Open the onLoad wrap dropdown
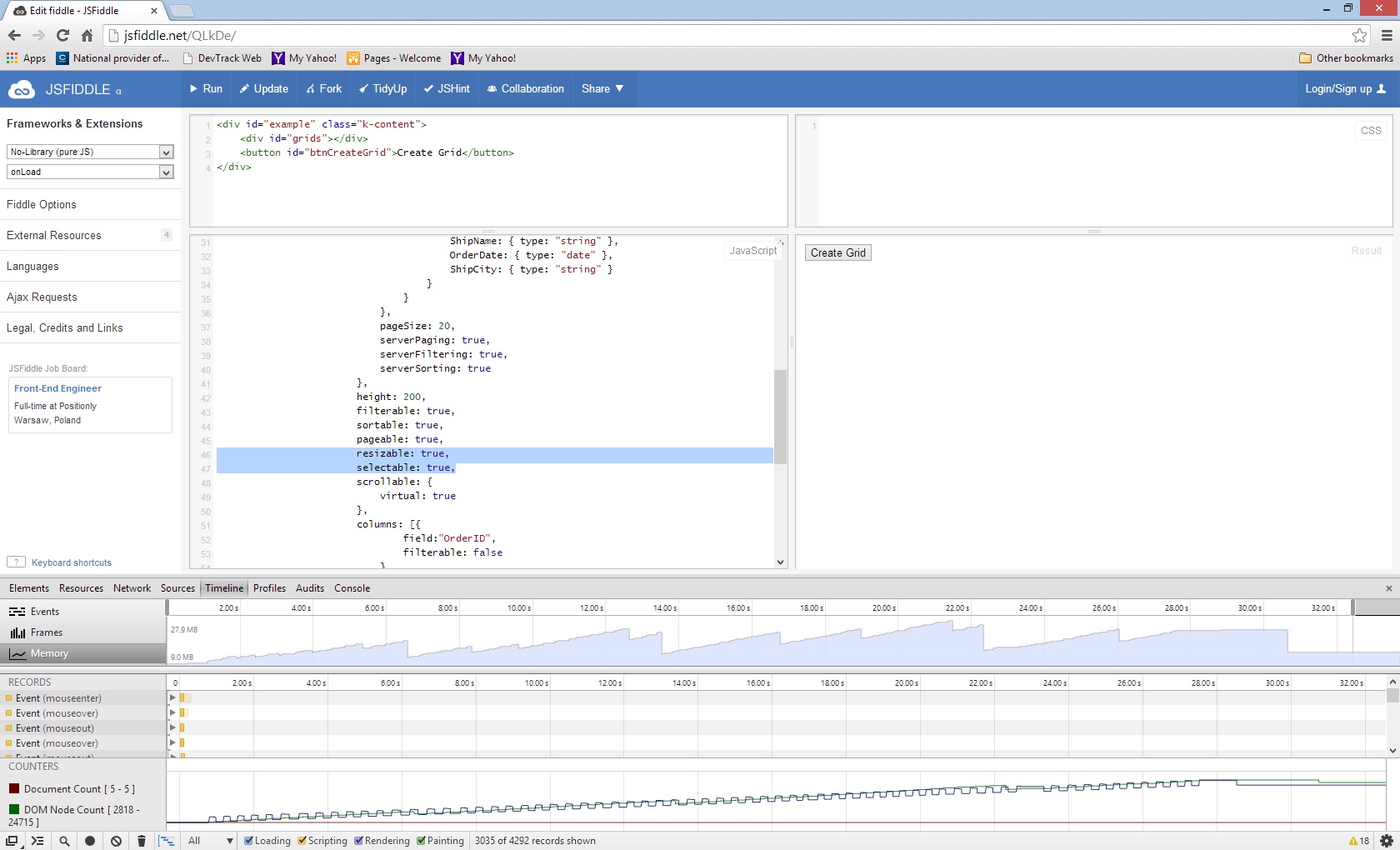 (89, 172)
